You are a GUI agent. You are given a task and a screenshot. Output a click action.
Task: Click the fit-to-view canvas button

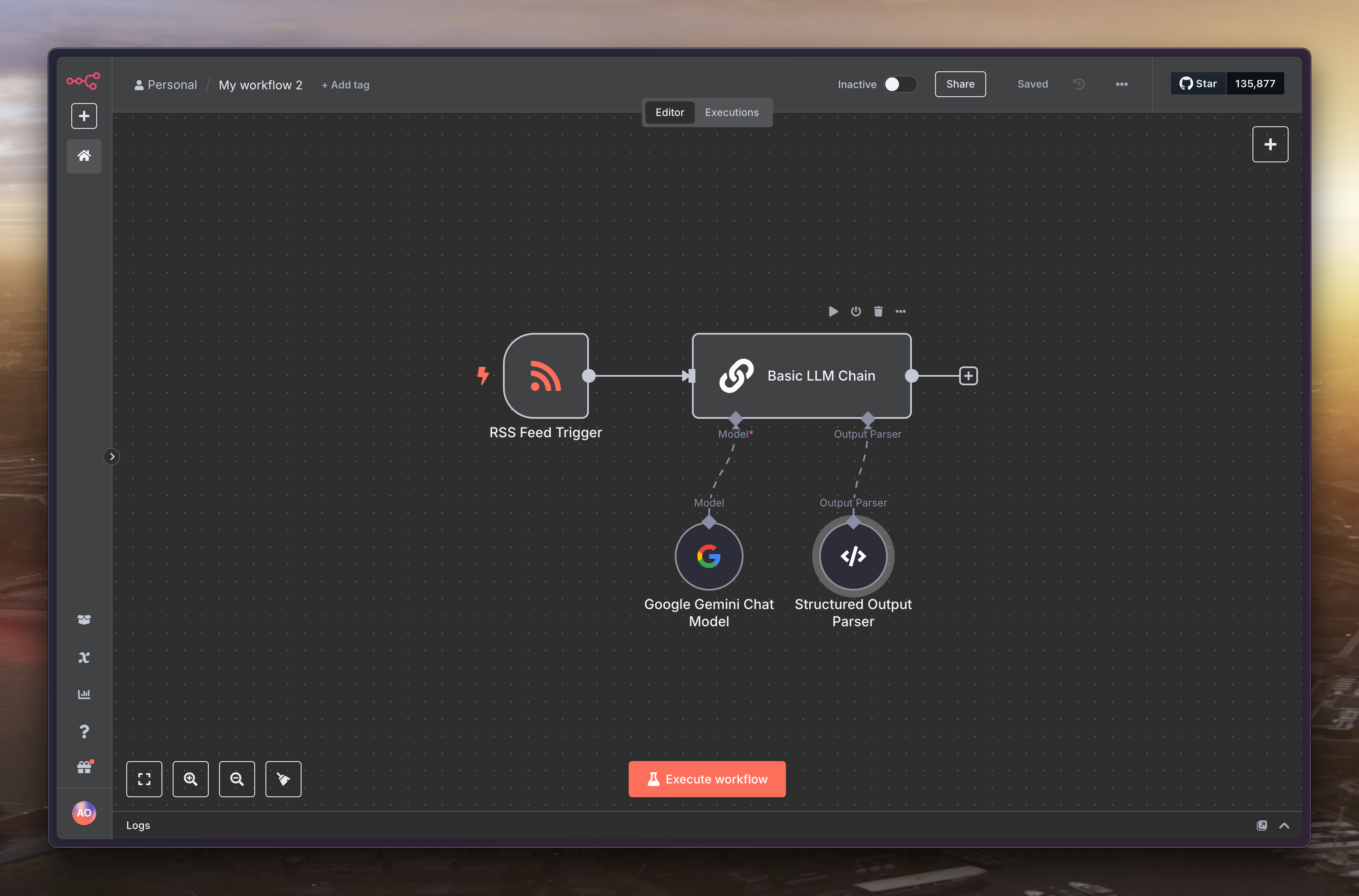pos(144,779)
